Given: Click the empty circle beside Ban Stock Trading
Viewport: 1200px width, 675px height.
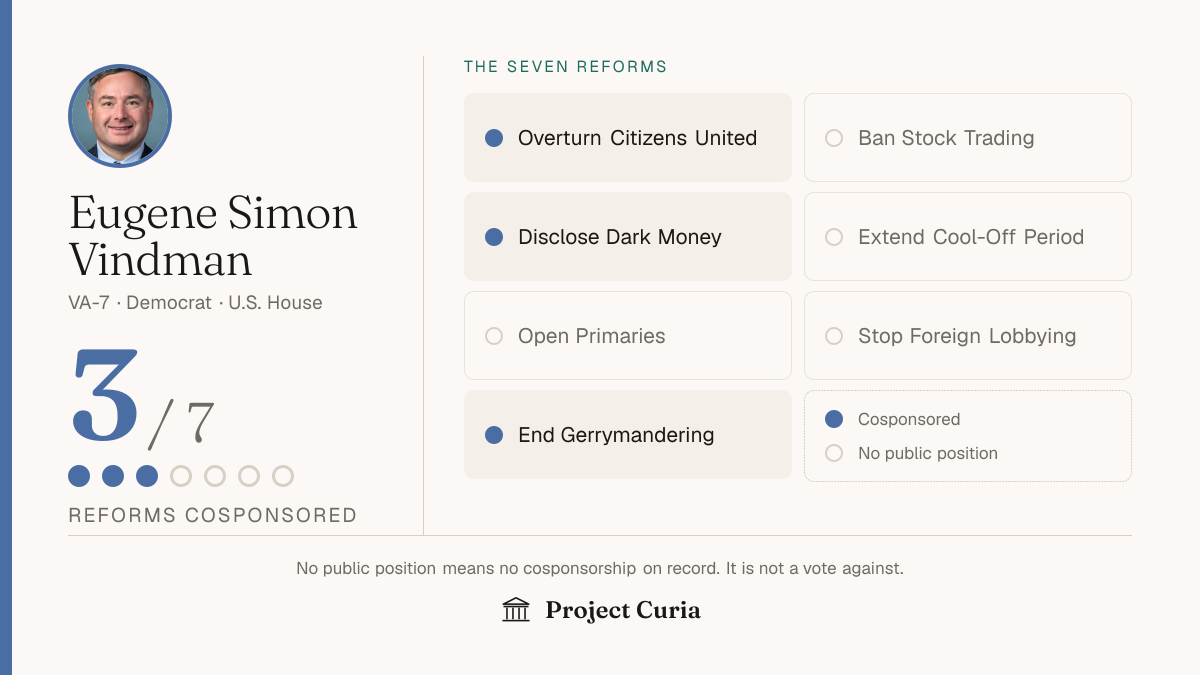Looking at the screenshot, I should 834,138.
